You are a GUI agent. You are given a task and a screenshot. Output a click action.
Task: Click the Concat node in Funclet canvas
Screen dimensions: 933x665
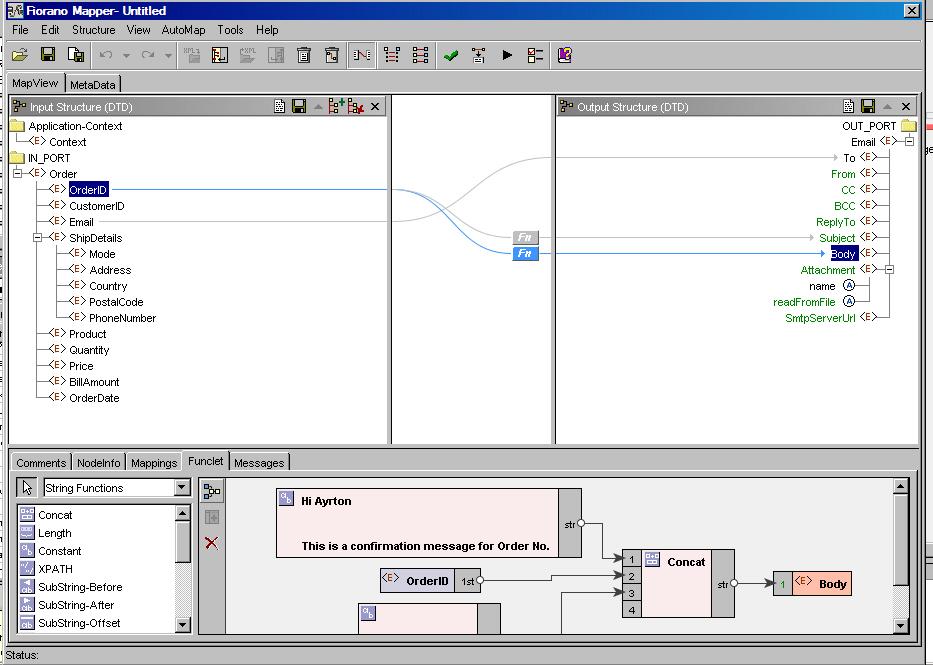[x=677, y=583]
